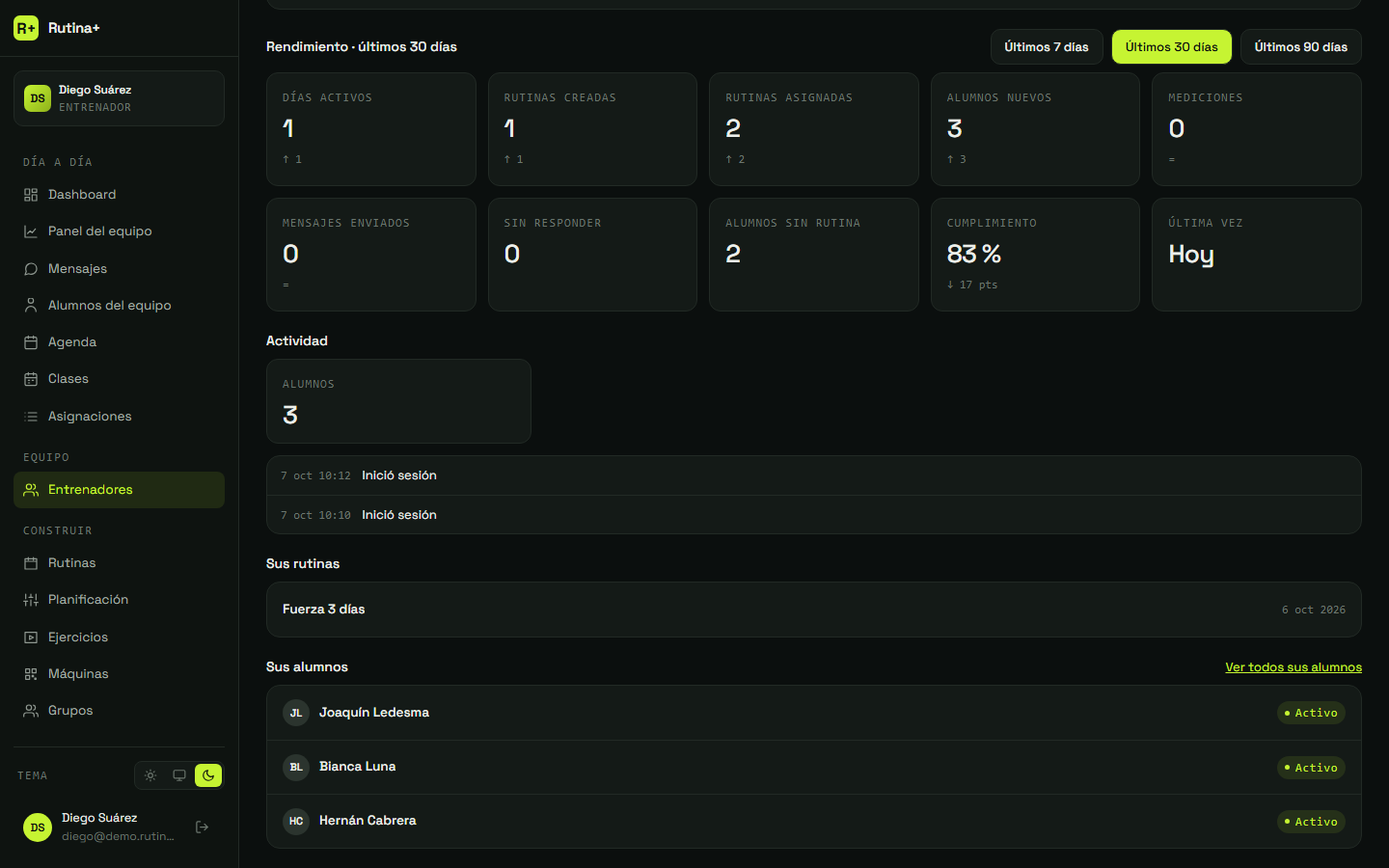Click the Clases calendar icon

click(x=31, y=379)
